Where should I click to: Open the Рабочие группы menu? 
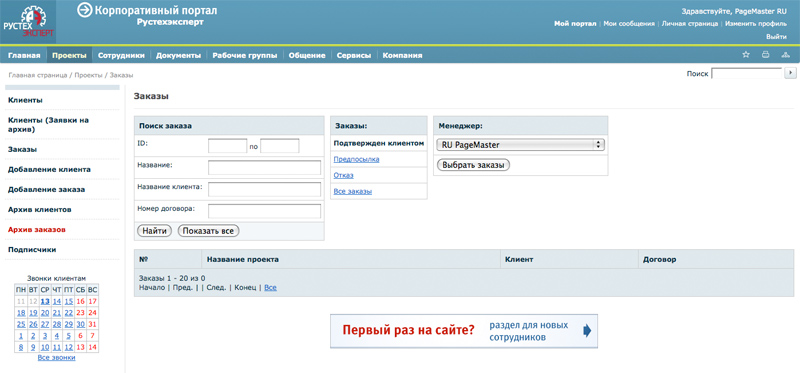245,56
